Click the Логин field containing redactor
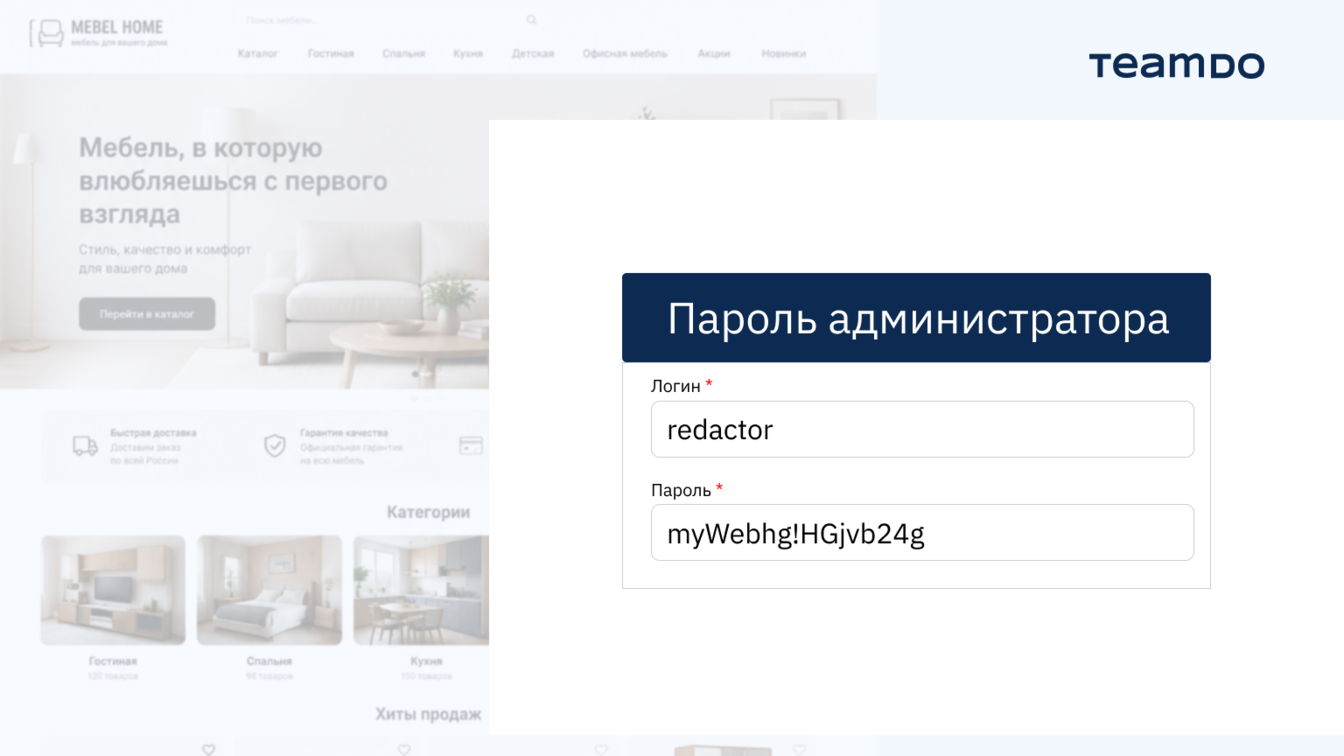The image size is (1344, 756). tap(922, 429)
